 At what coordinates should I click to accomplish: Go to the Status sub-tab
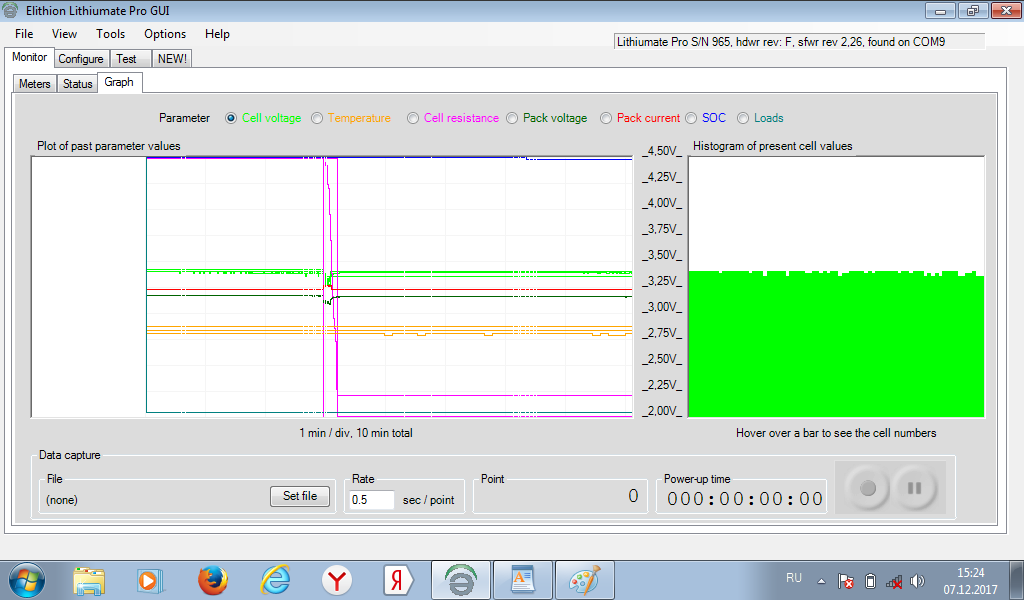pyautogui.click(x=78, y=84)
